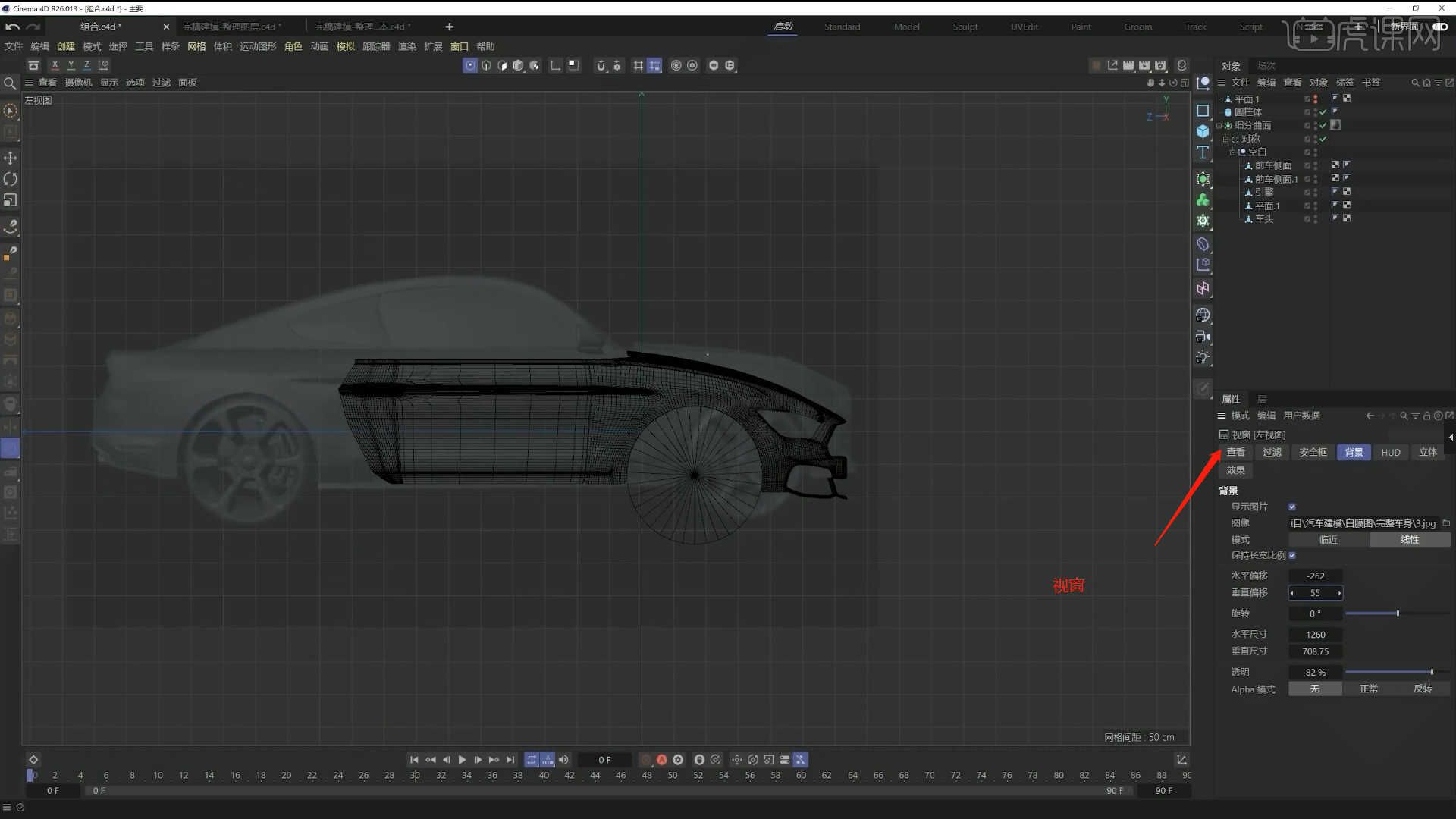Image resolution: width=1456 pixels, height=819 pixels.
Task: Click the 水平偏移 input field
Action: tap(1316, 576)
